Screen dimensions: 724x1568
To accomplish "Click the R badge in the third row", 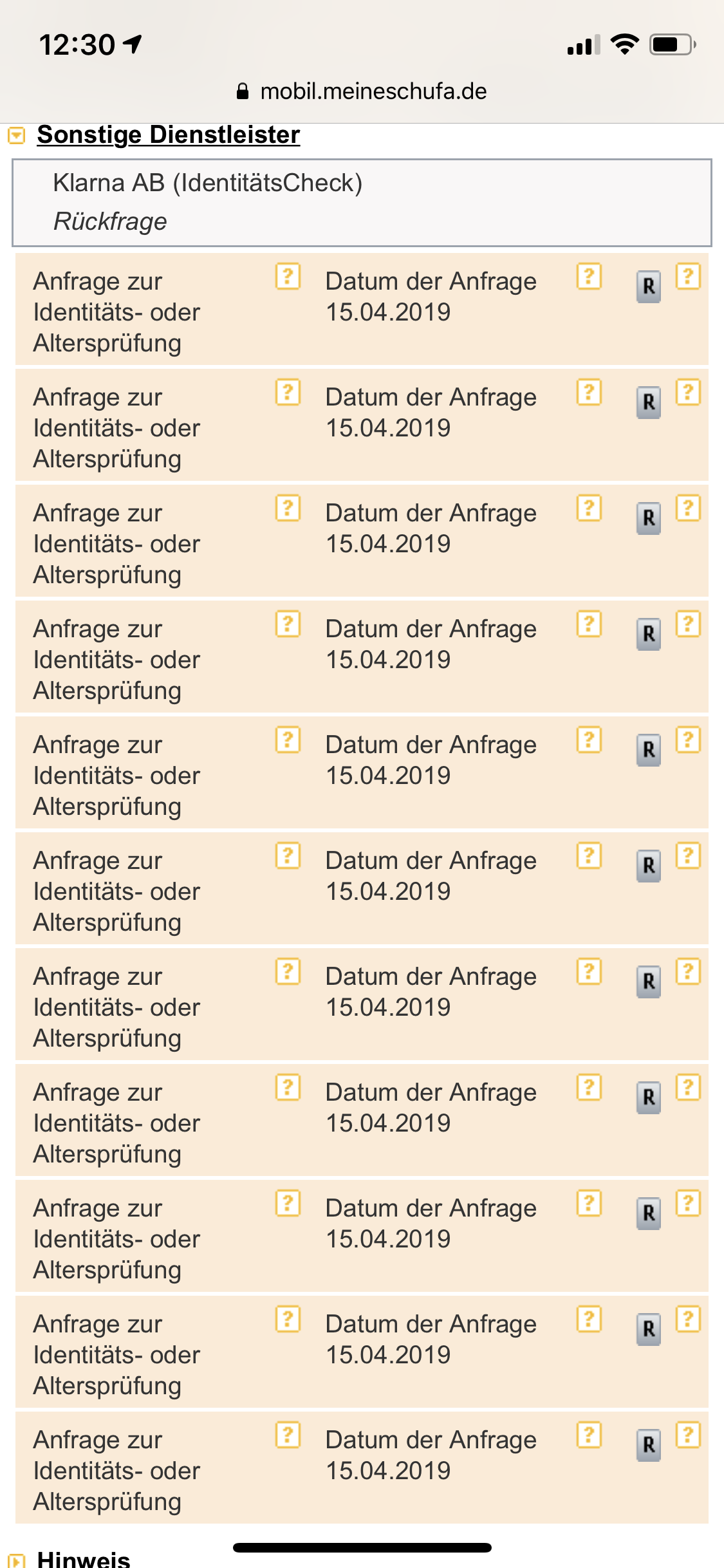I will point(649,518).
